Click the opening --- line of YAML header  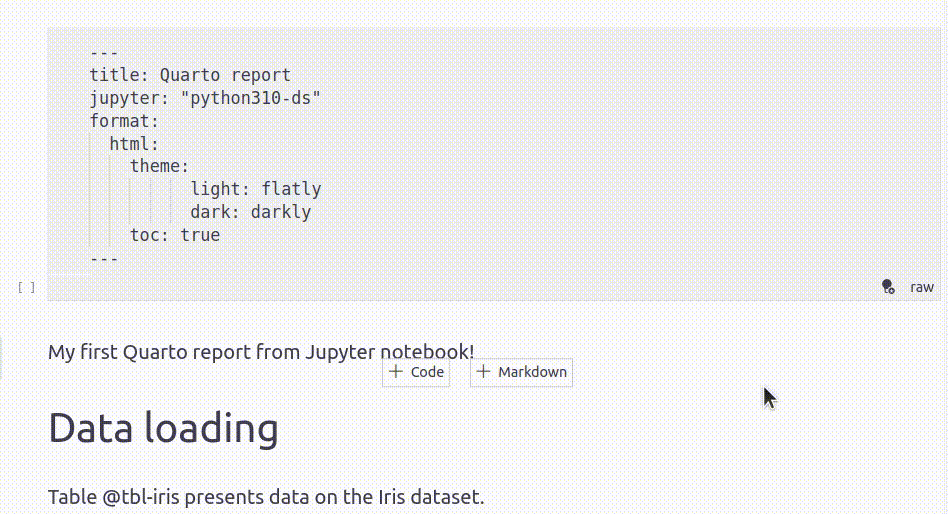click(x=104, y=53)
